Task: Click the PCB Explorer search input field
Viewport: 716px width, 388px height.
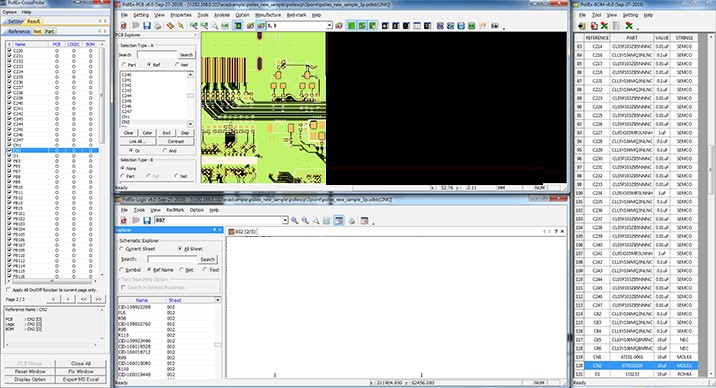Action: pyautogui.click(x=157, y=55)
